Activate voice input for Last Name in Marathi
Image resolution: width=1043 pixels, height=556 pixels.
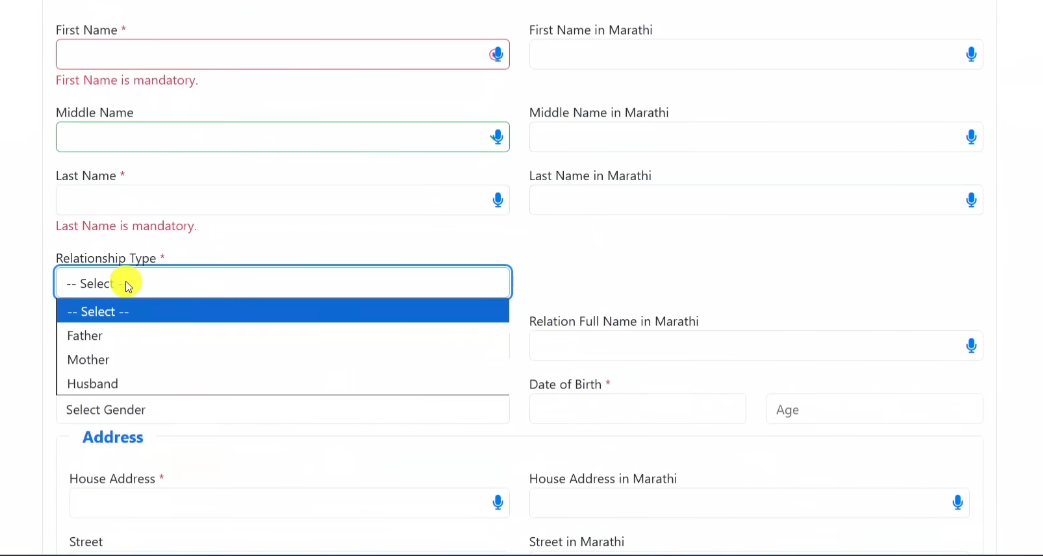point(970,200)
